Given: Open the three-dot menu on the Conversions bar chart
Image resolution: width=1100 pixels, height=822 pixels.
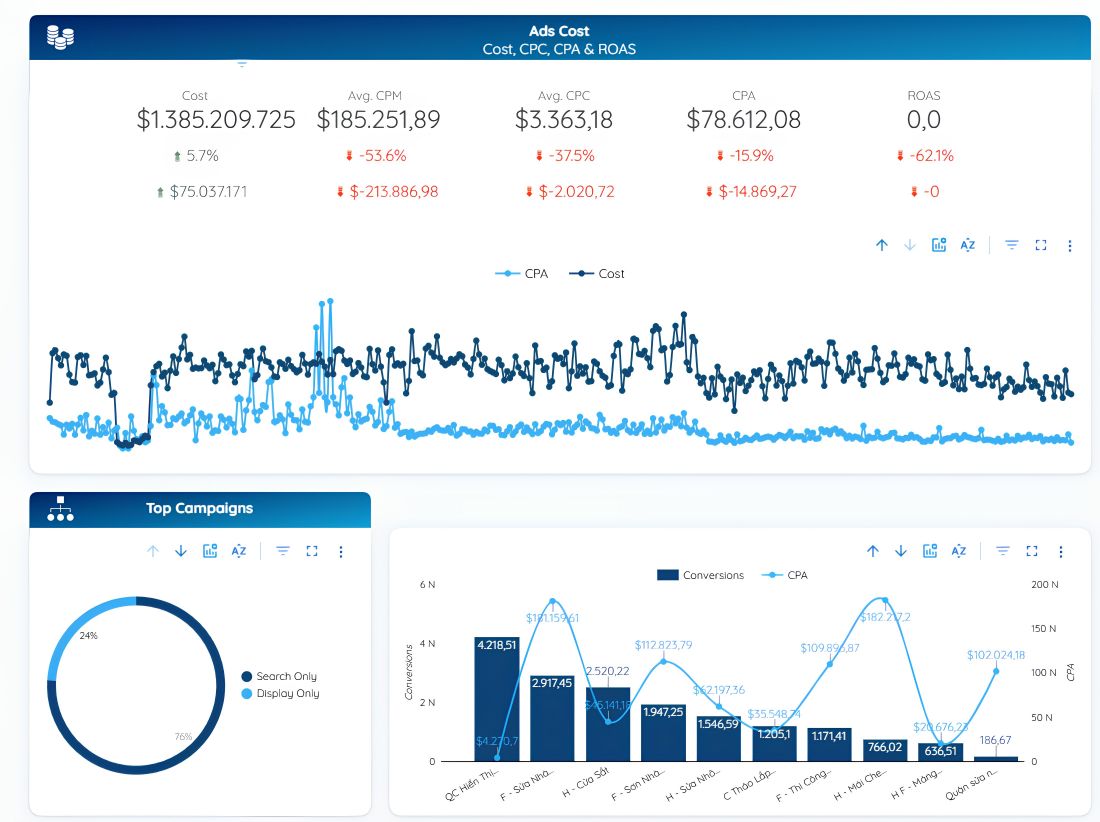Looking at the screenshot, I should 1061,551.
